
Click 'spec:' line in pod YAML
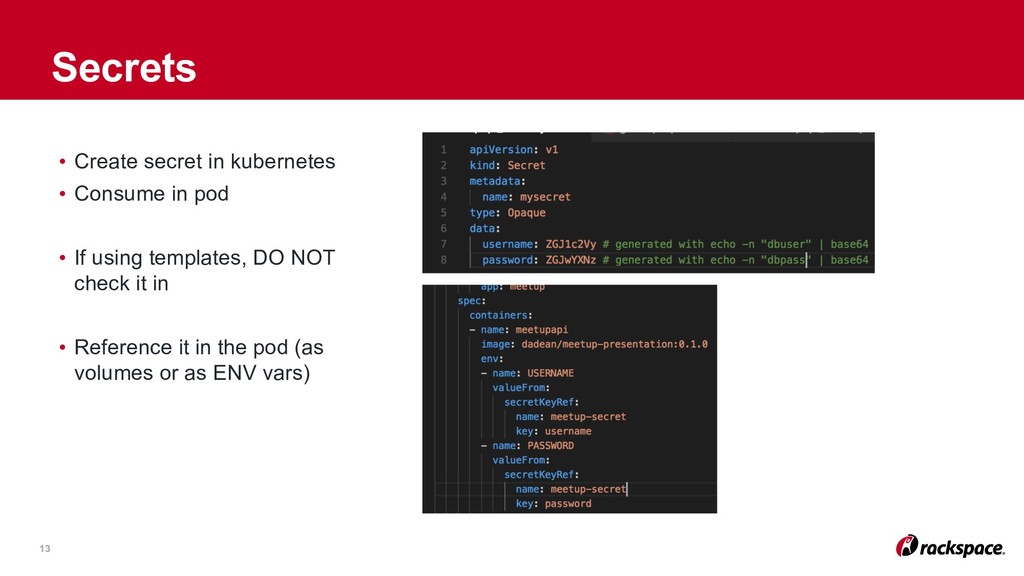[472, 301]
